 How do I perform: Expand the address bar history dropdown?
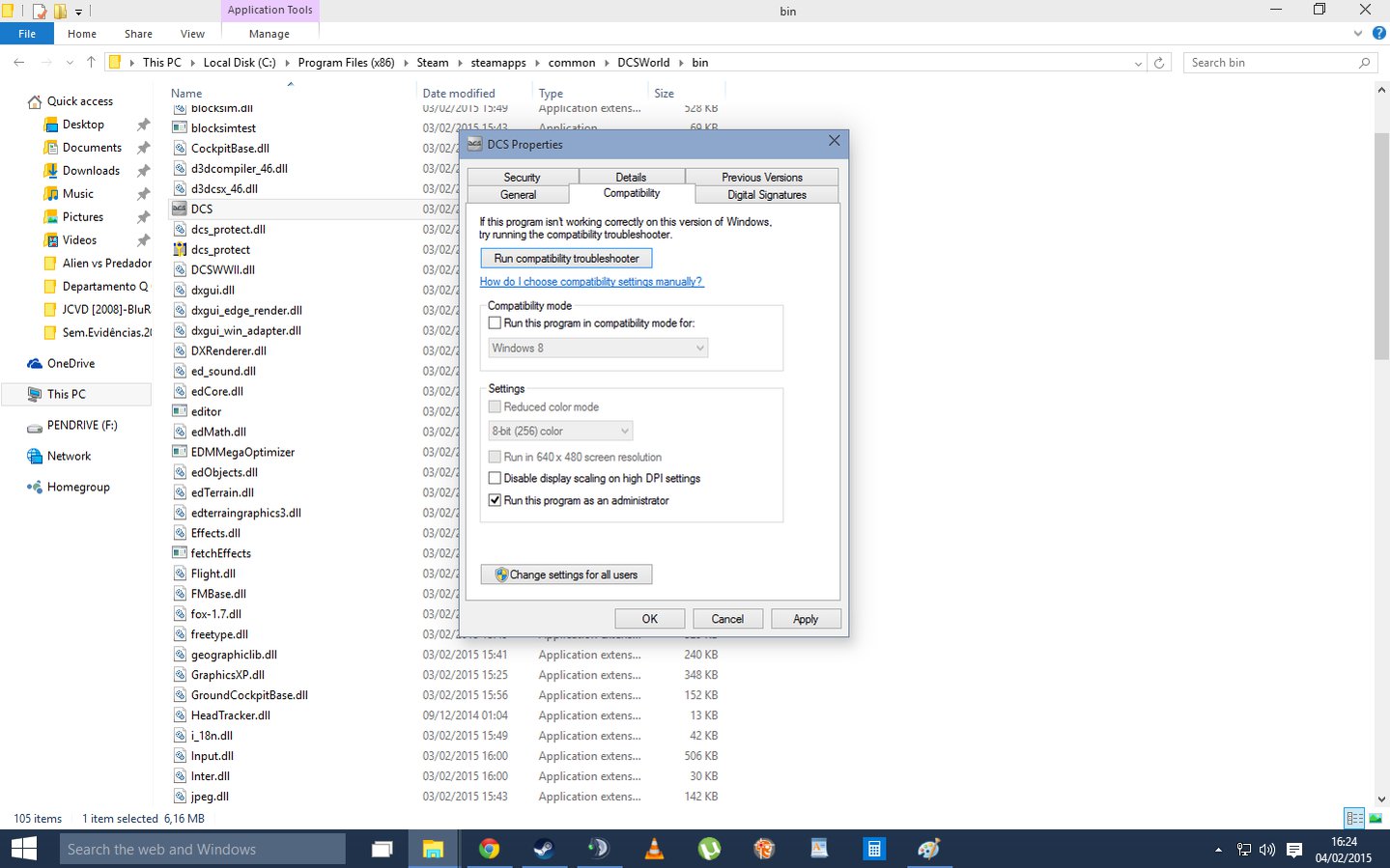pos(1138,63)
